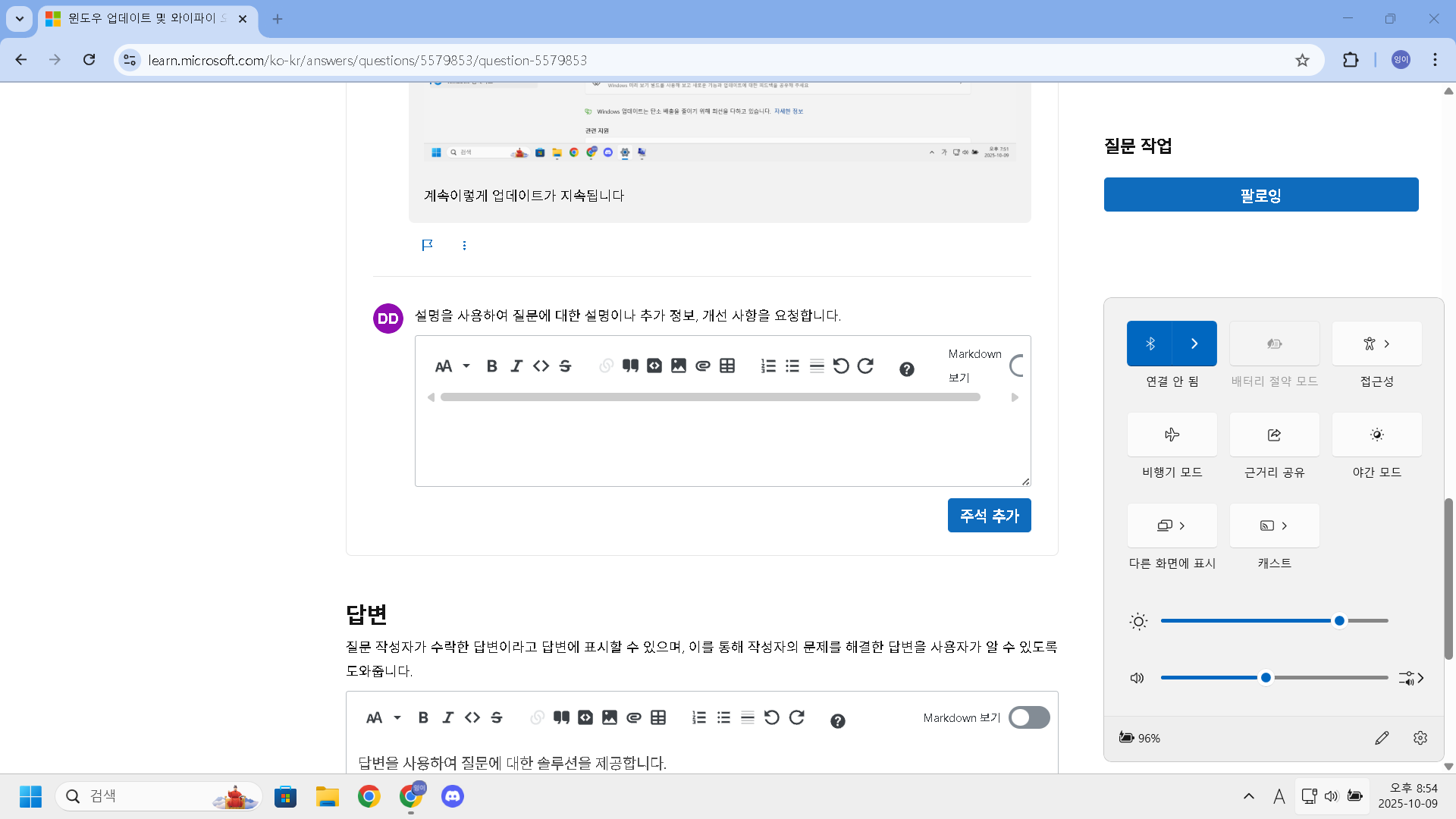Screen dimensions: 1456x819
Task: Click the Follow (팔로잉) button
Action: coord(1260,195)
